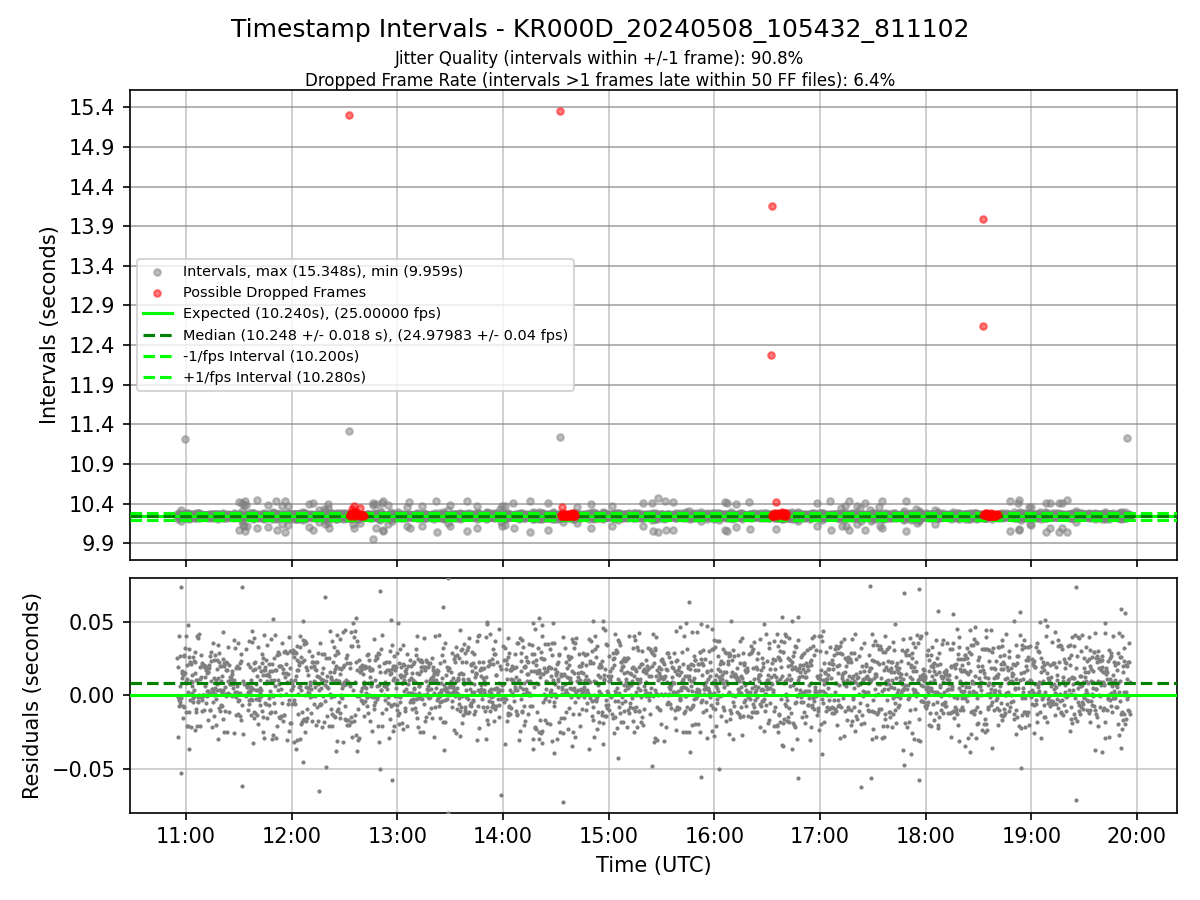This screenshot has height=900, width=1200.
Task: Click the '15:00' x-axis tick label
Action: click(x=608, y=835)
